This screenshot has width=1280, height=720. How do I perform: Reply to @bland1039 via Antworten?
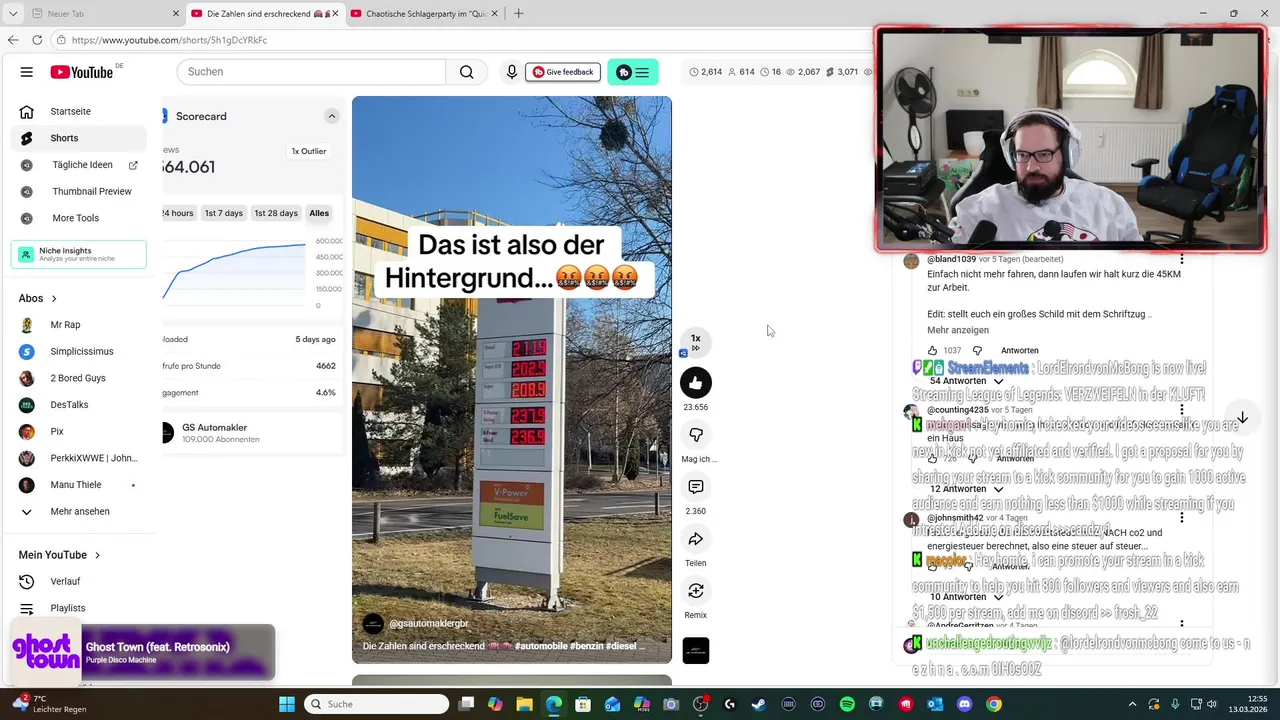pos(1019,351)
